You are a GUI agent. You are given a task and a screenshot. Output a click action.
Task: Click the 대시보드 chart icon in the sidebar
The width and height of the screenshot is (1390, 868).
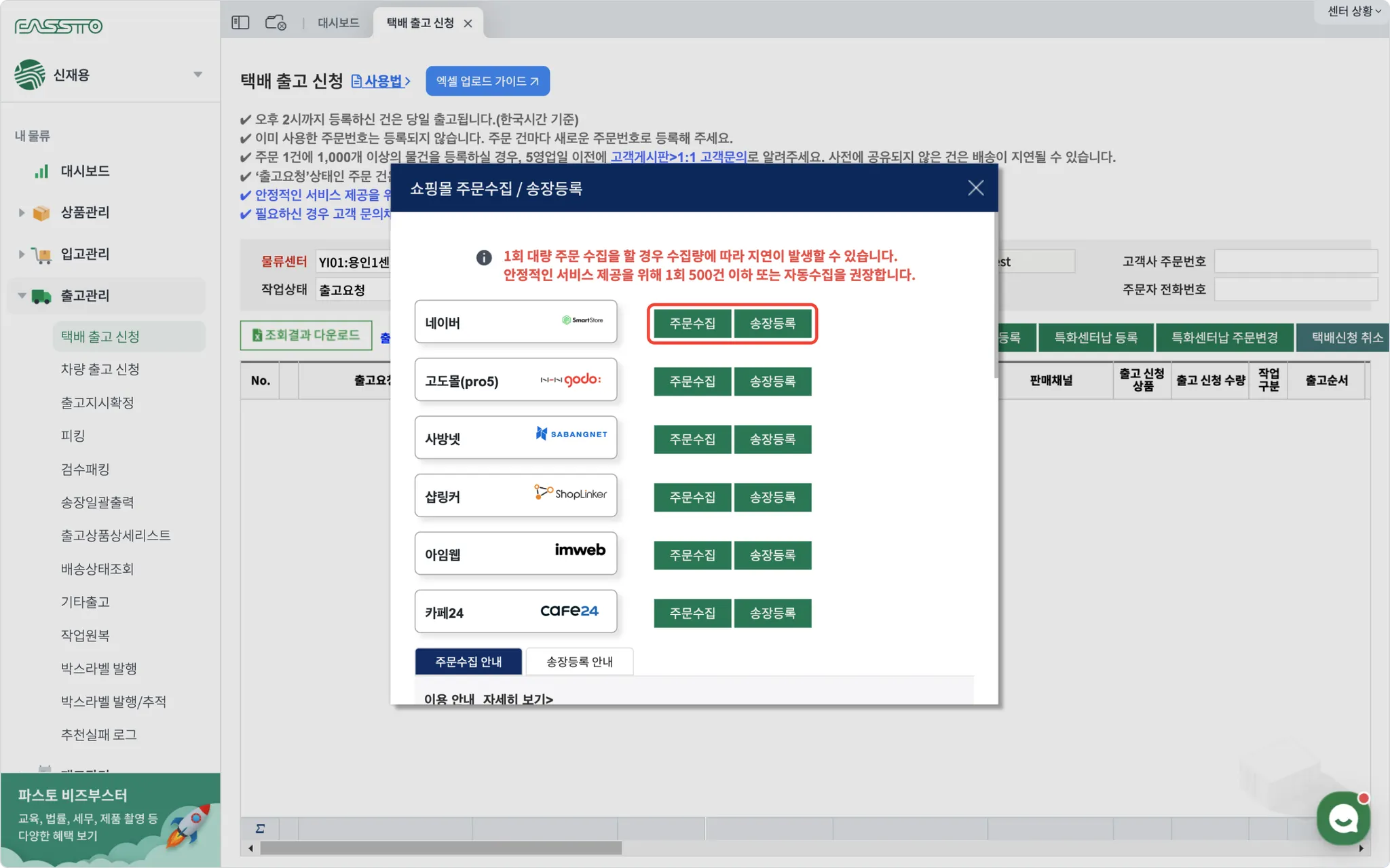[x=41, y=171]
